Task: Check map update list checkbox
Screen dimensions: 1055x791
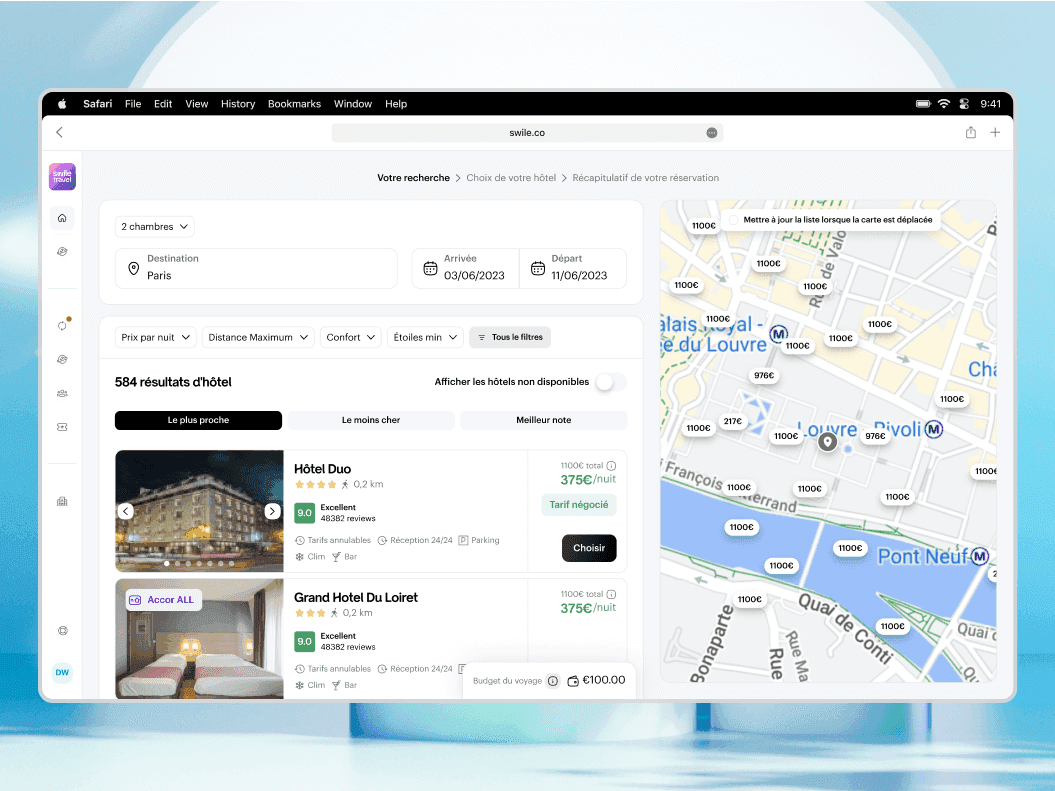Action: 733,220
